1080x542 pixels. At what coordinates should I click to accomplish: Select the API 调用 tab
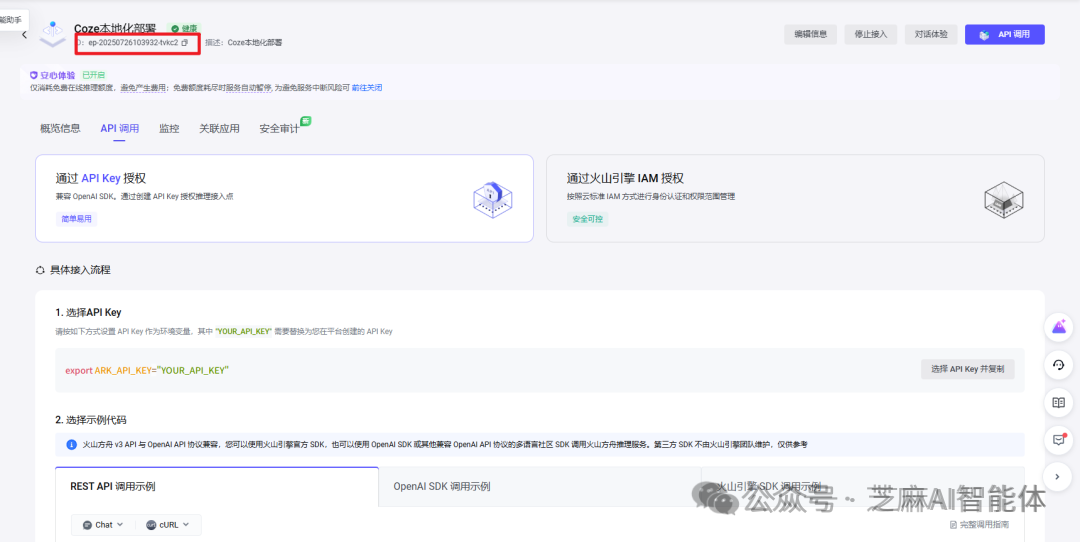(x=119, y=128)
